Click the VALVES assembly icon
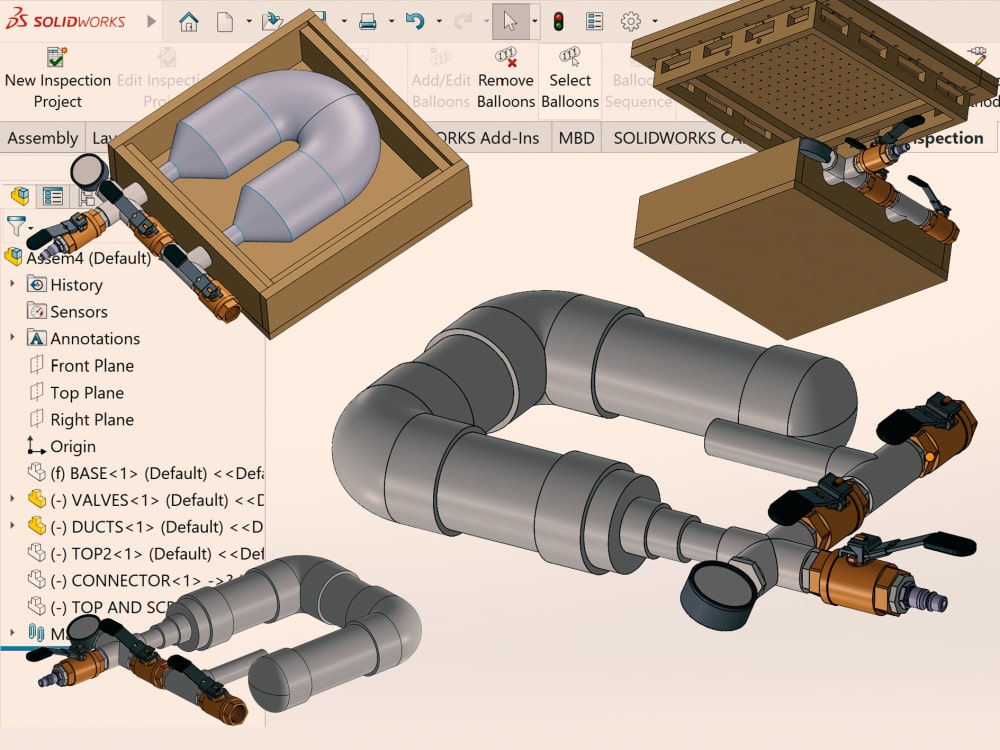The width and height of the screenshot is (1000, 750). 36,499
